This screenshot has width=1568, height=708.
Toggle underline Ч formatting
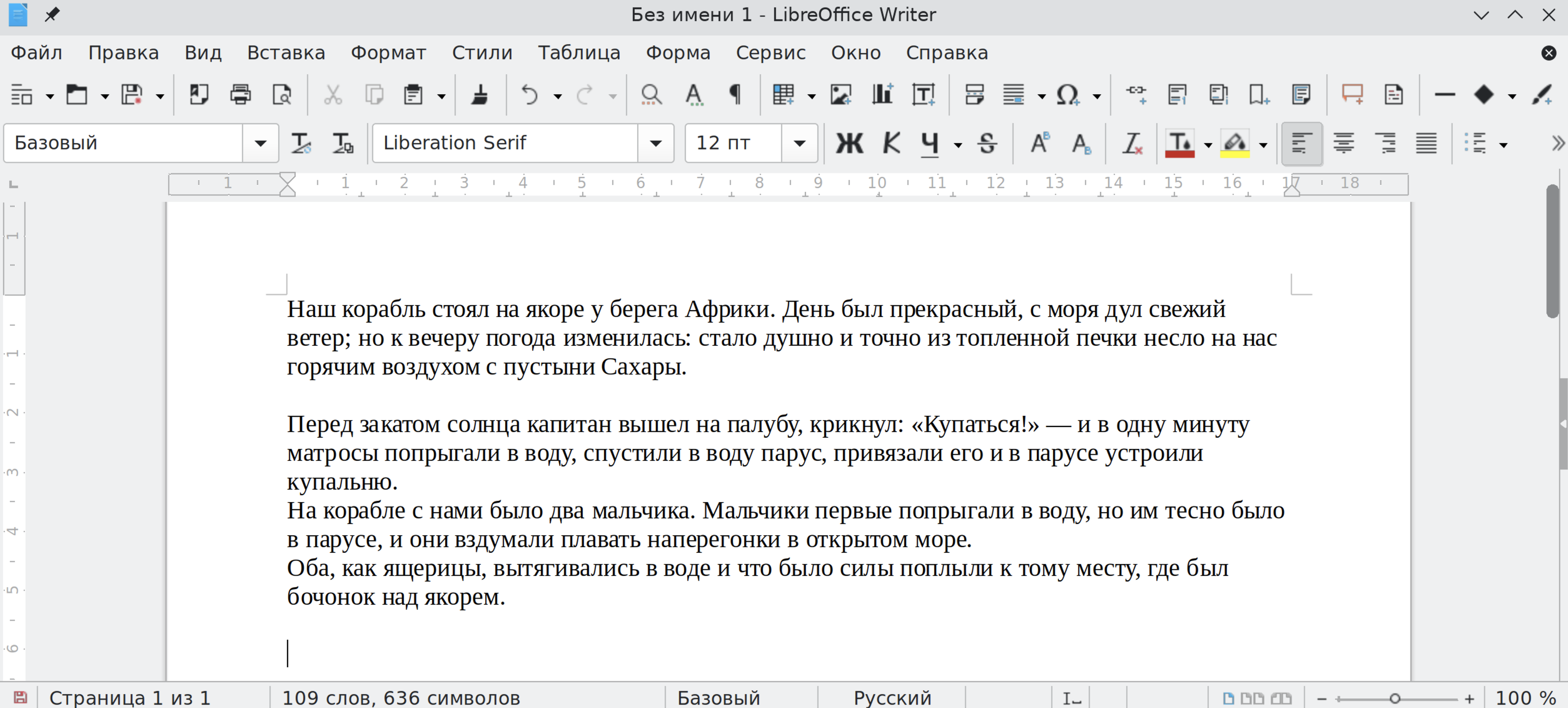click(x=930, y=144)
